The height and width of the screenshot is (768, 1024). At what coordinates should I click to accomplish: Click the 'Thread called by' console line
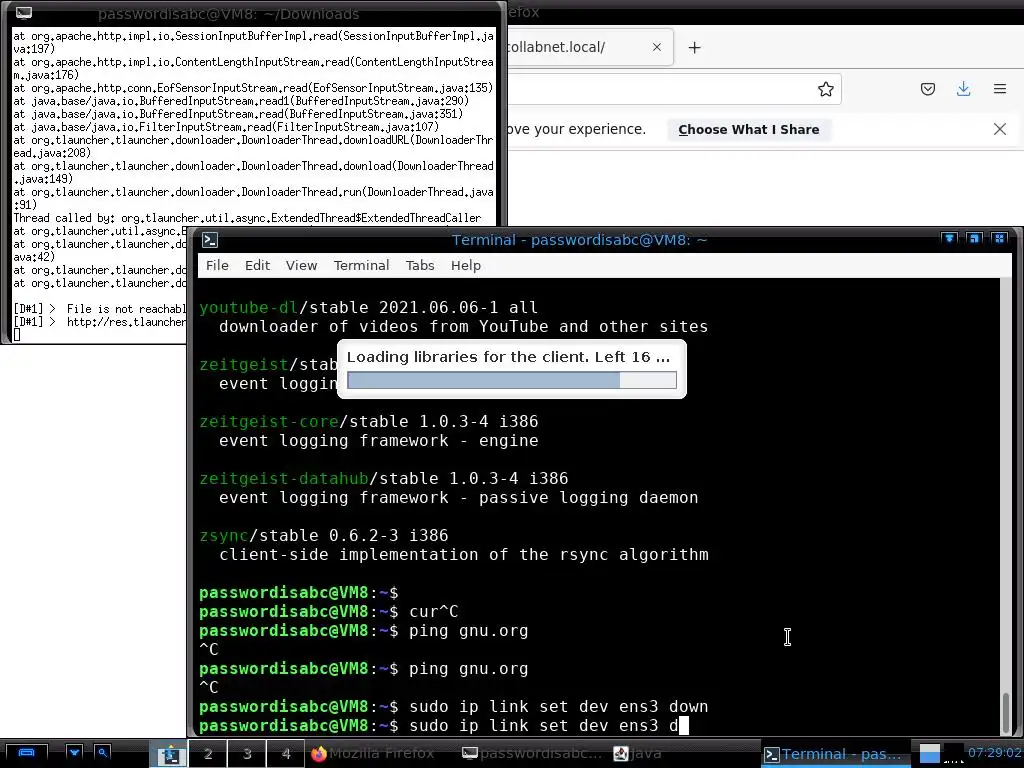247,218
